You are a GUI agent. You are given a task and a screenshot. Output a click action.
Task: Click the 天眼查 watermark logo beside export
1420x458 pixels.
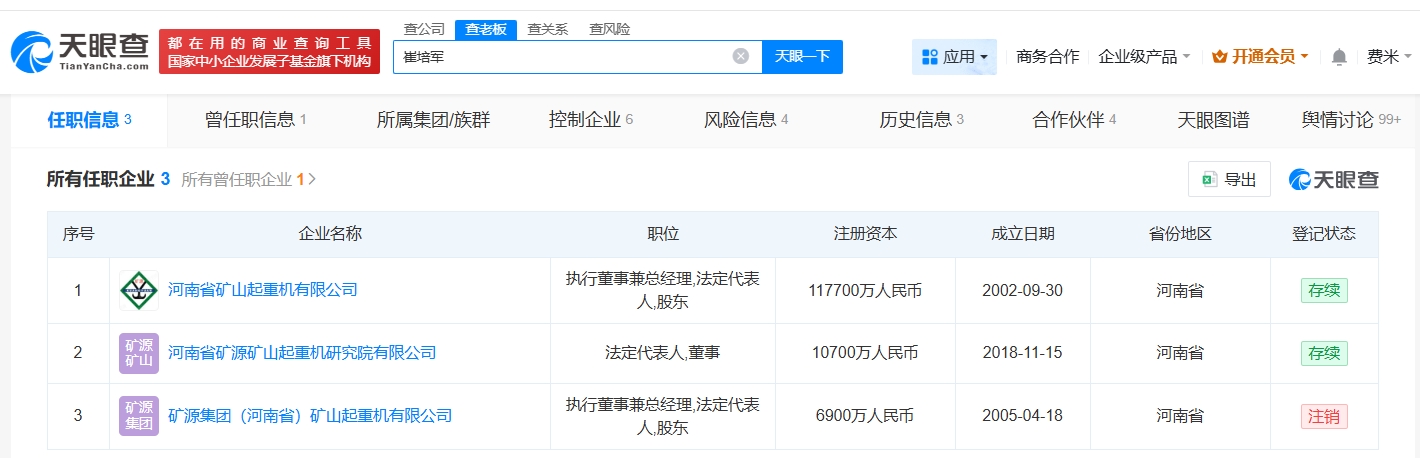coord(1334,180)
